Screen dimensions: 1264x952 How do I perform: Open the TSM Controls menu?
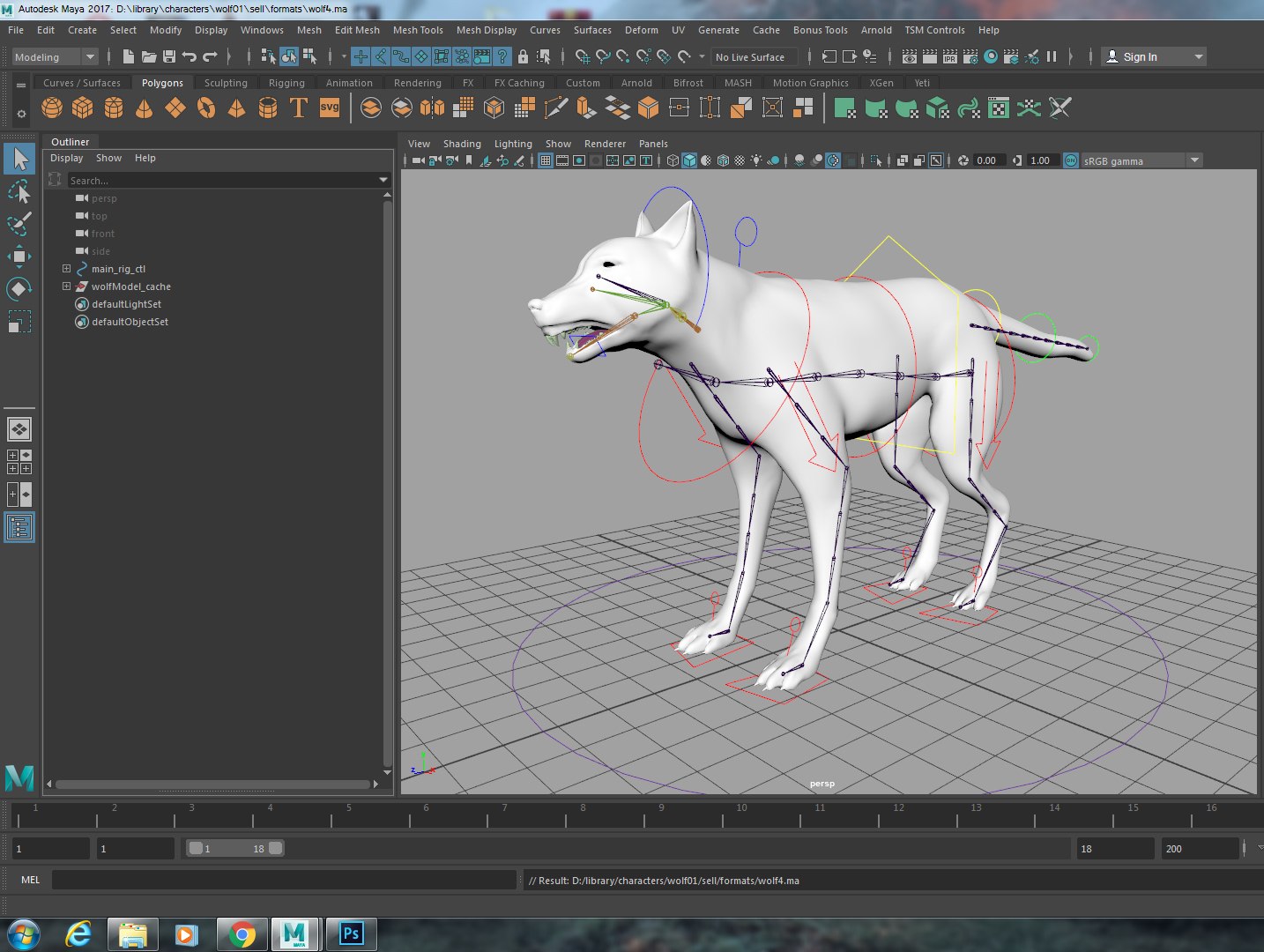coord(934,30)
